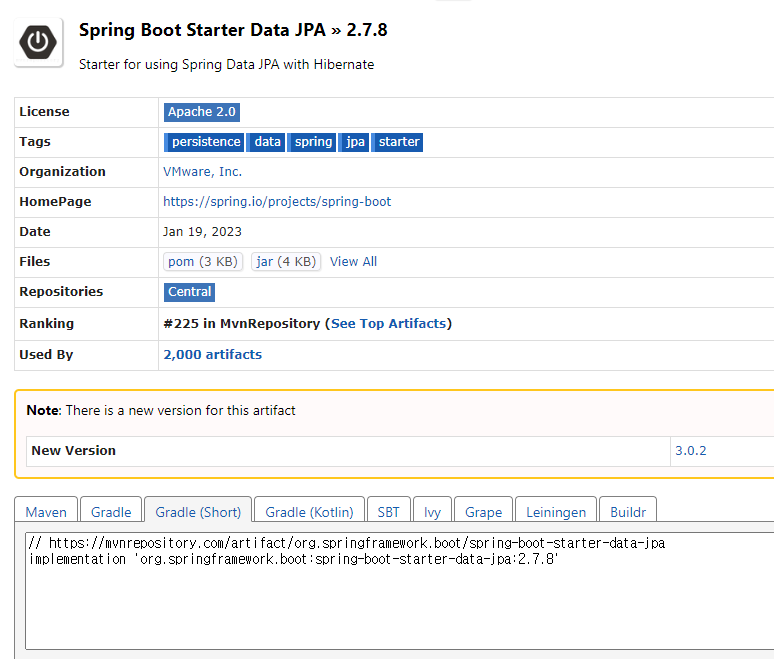The height and width of the screenshot is (659, 774).
Task: Download the jar (4 KB) file
Action: tap(286, 262)
